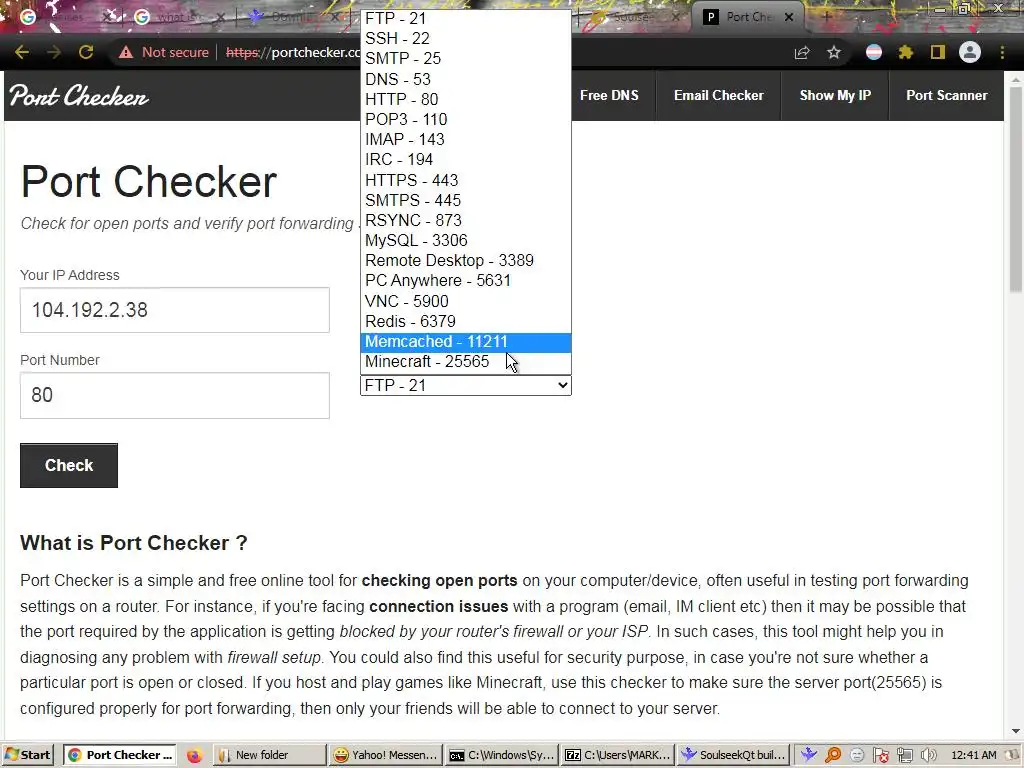Open New folder taskbar item
The width and height of the screenshot is (1024, 768).
pos(270,755)
